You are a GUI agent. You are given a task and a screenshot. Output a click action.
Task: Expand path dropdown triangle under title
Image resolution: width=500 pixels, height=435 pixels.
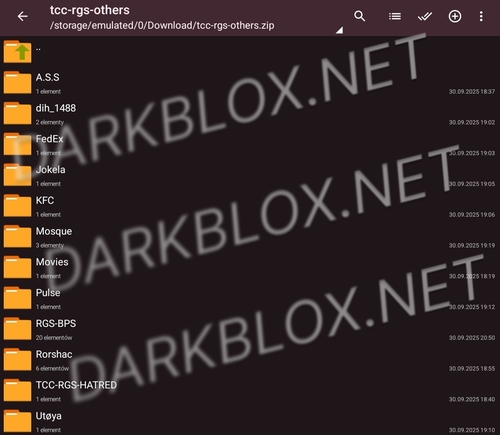pyautogui.click(x=339, y=30)
